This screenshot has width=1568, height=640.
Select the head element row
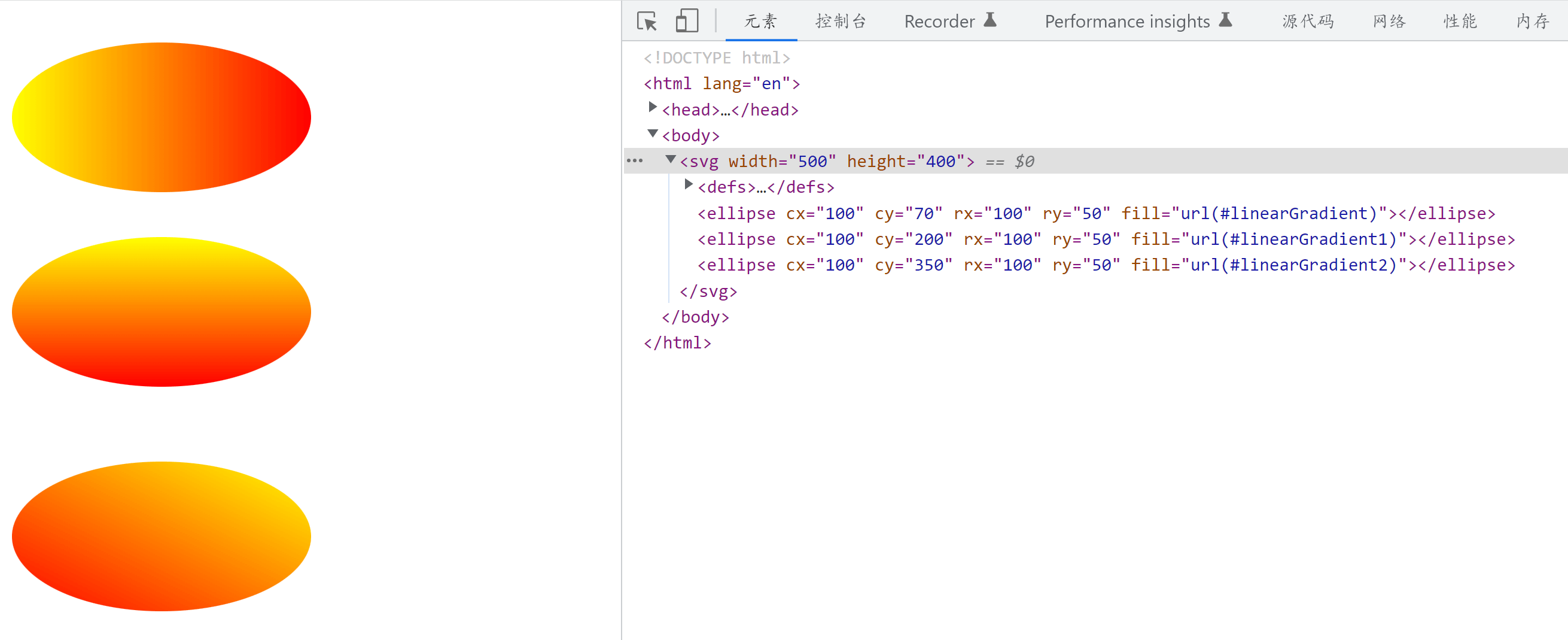pyautogui.click(x=730, y=110)
